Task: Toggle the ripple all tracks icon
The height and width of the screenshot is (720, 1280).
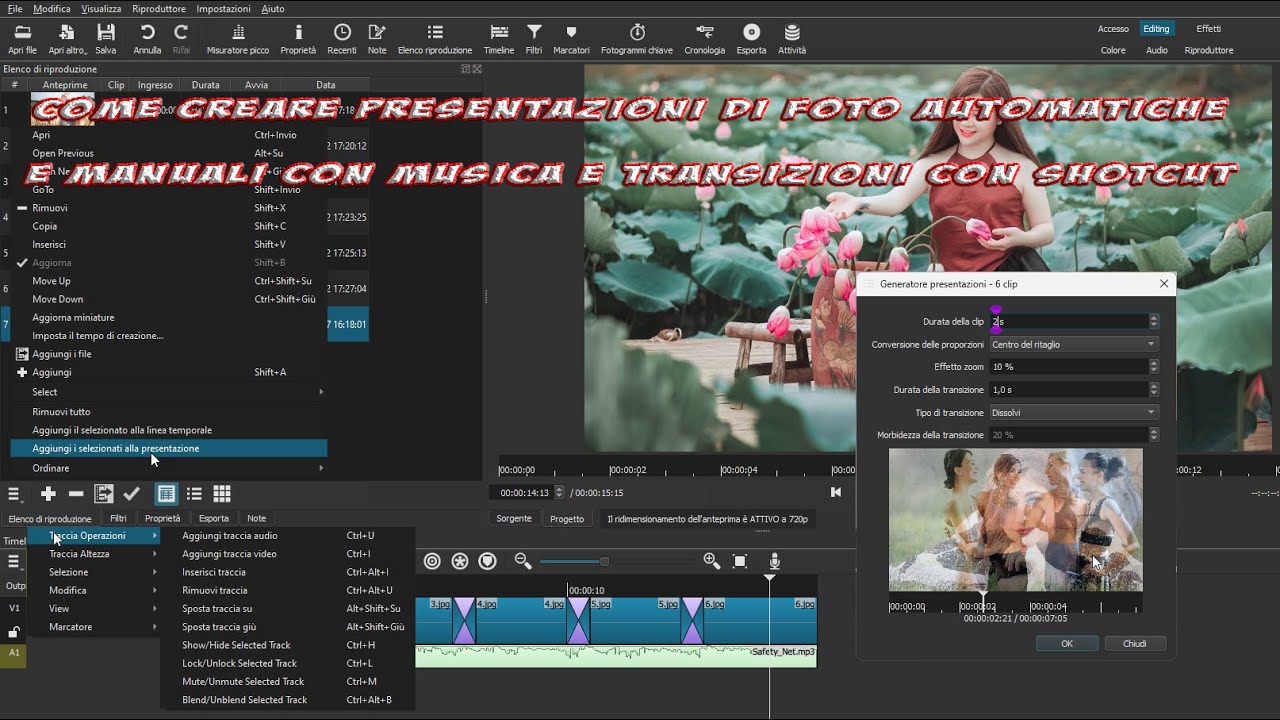Action: [x=460, y=561]
